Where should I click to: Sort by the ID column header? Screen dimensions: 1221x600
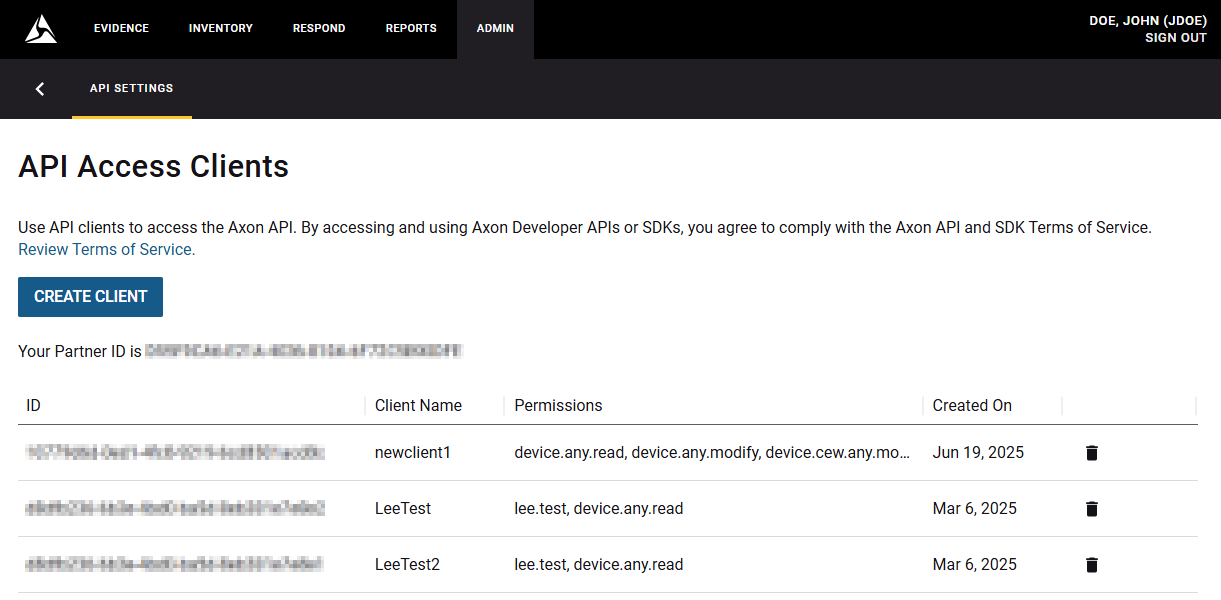(x=33, y=405)
